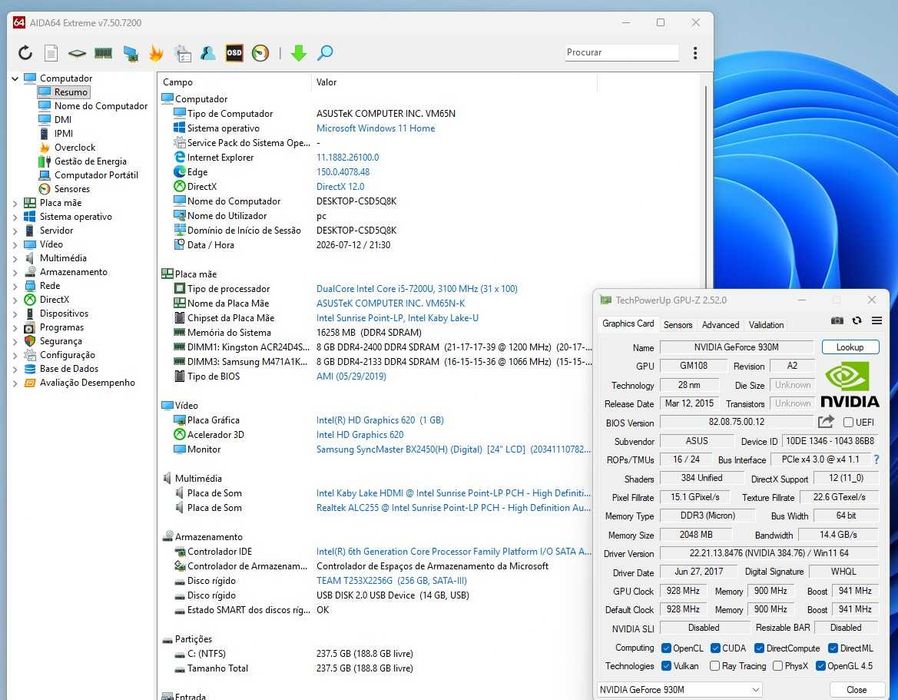The image size is (898, 700).
Task: Switch to the Validation tab in GPU-Z
Action: point(766,325)
